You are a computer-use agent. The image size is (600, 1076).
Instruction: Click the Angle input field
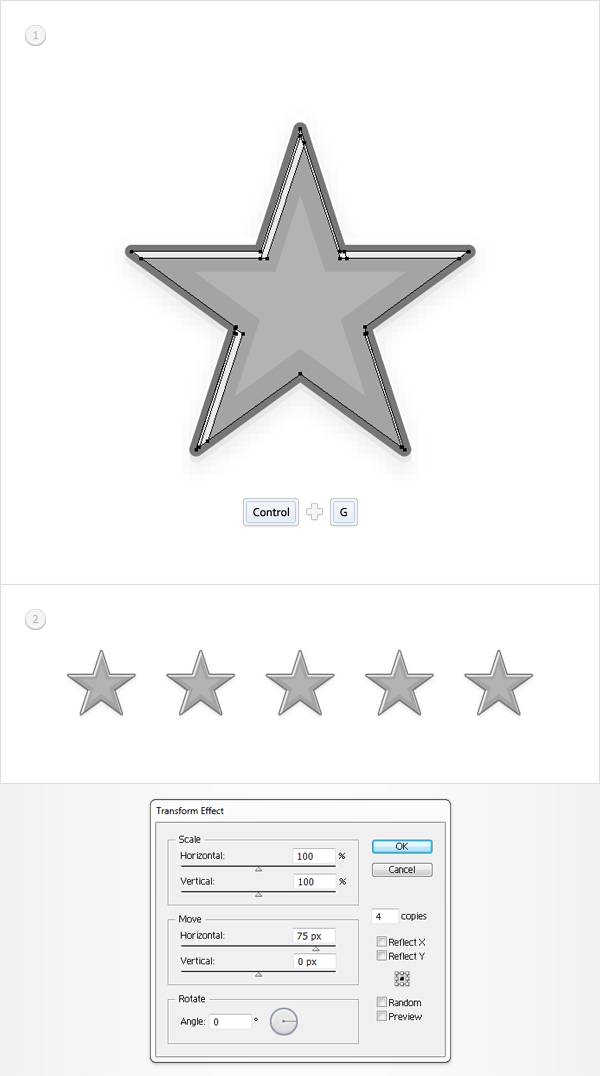click(x=231, y=1021)
